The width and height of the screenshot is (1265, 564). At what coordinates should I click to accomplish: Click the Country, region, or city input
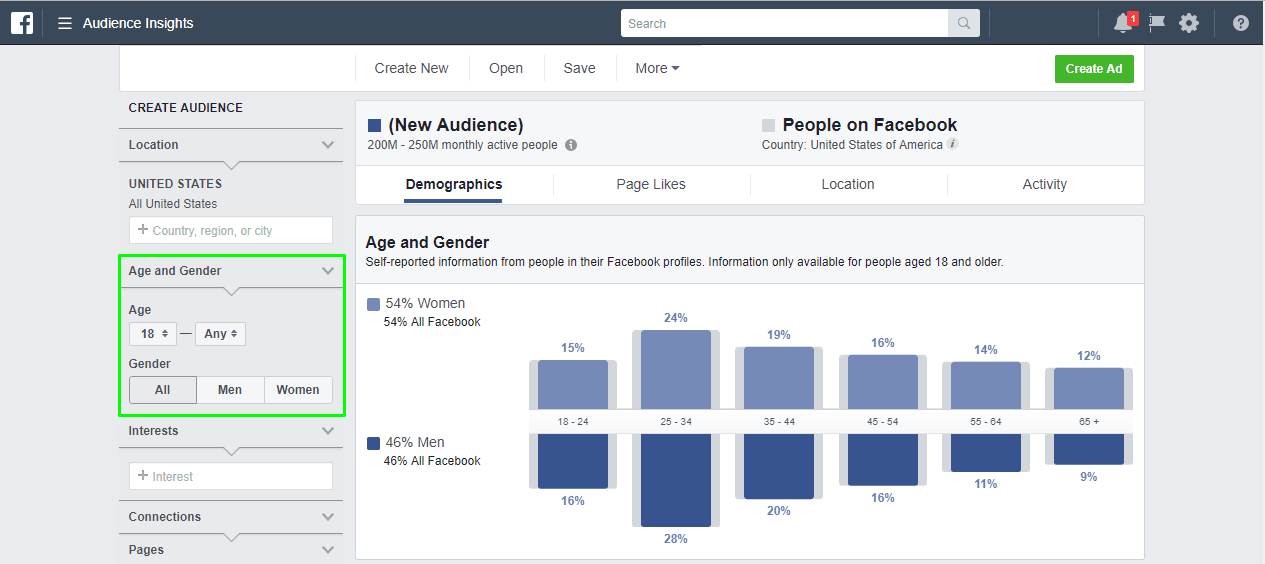point(231,230)
